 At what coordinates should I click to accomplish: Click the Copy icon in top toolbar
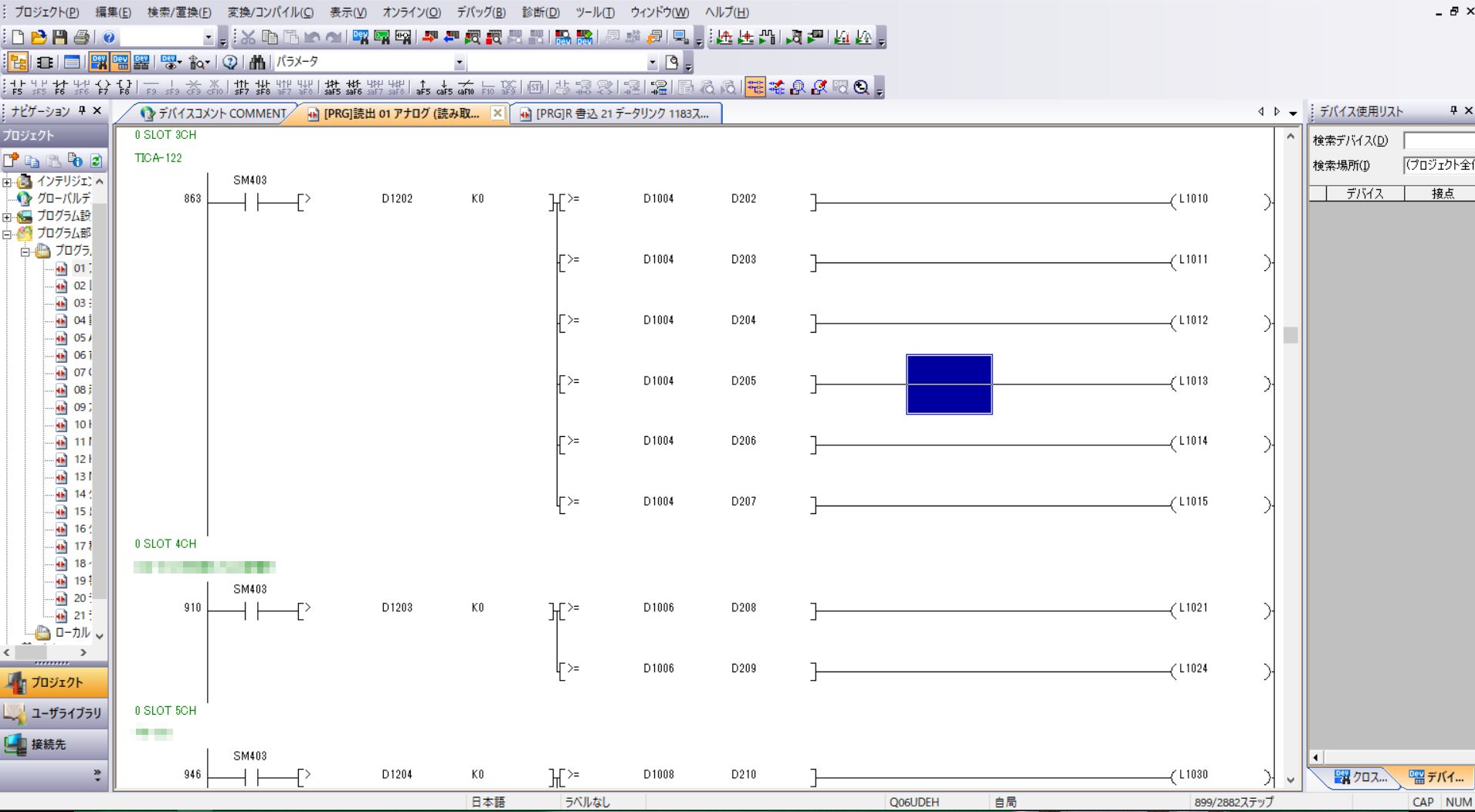click(x=270, y=37)
